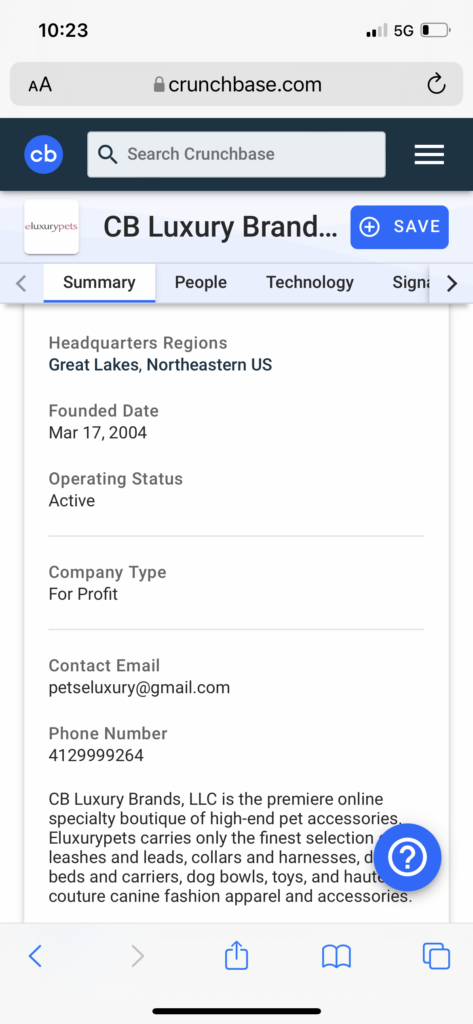Screen dimensions: 473x1024
Task: Open the AA reader text options
Action: [40, 85]
